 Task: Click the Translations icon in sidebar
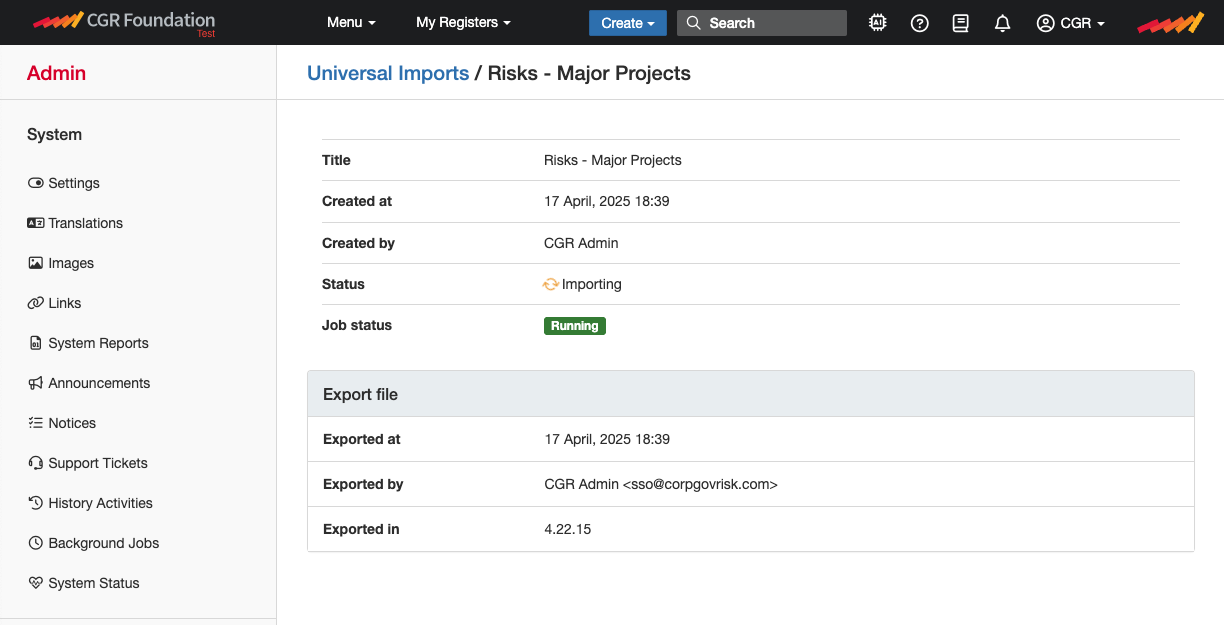pos(36,223)
